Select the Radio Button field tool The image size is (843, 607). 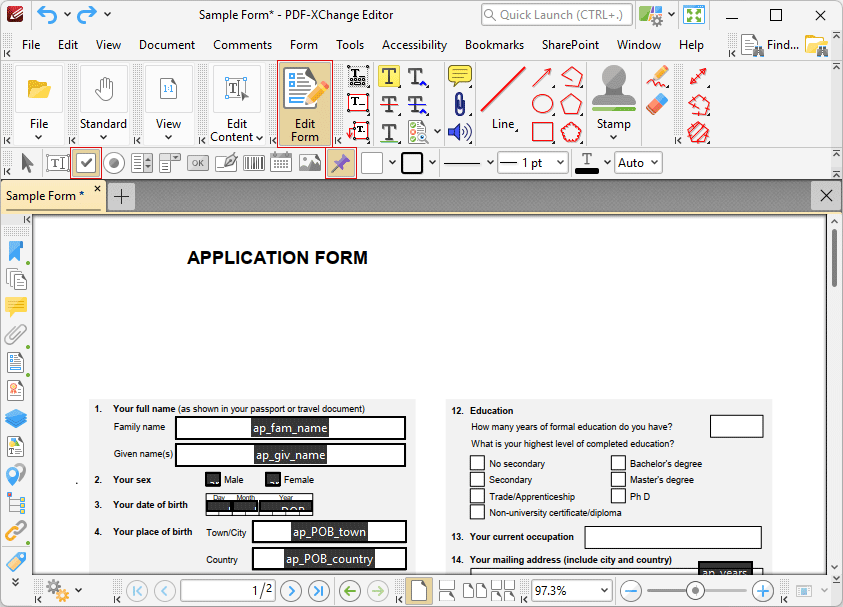(114, 163)
